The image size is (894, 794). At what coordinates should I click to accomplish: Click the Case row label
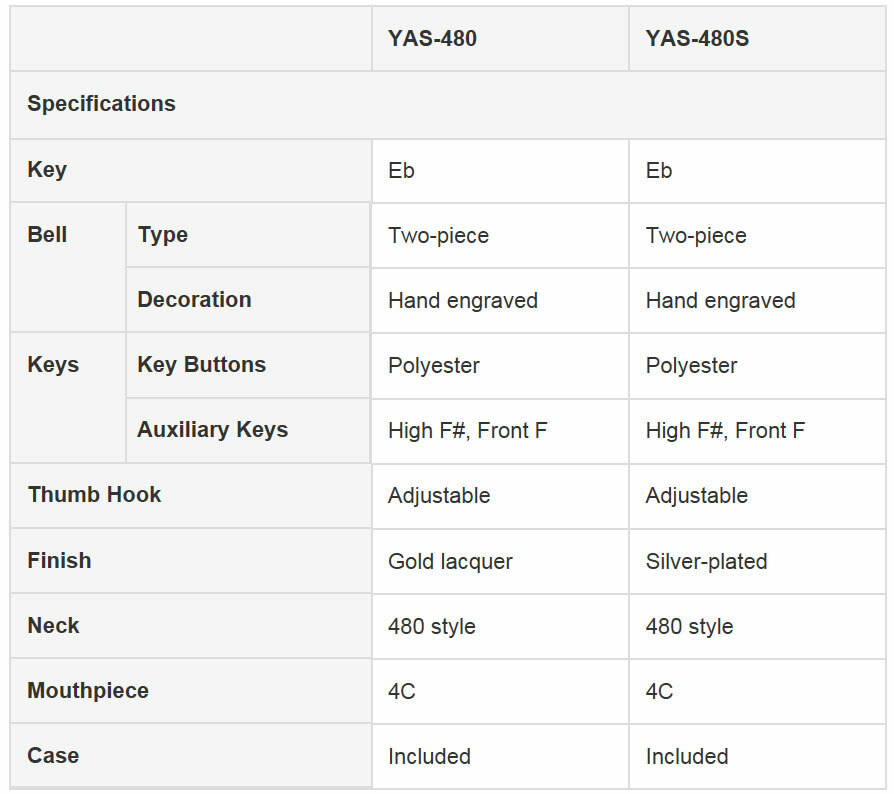53,756
